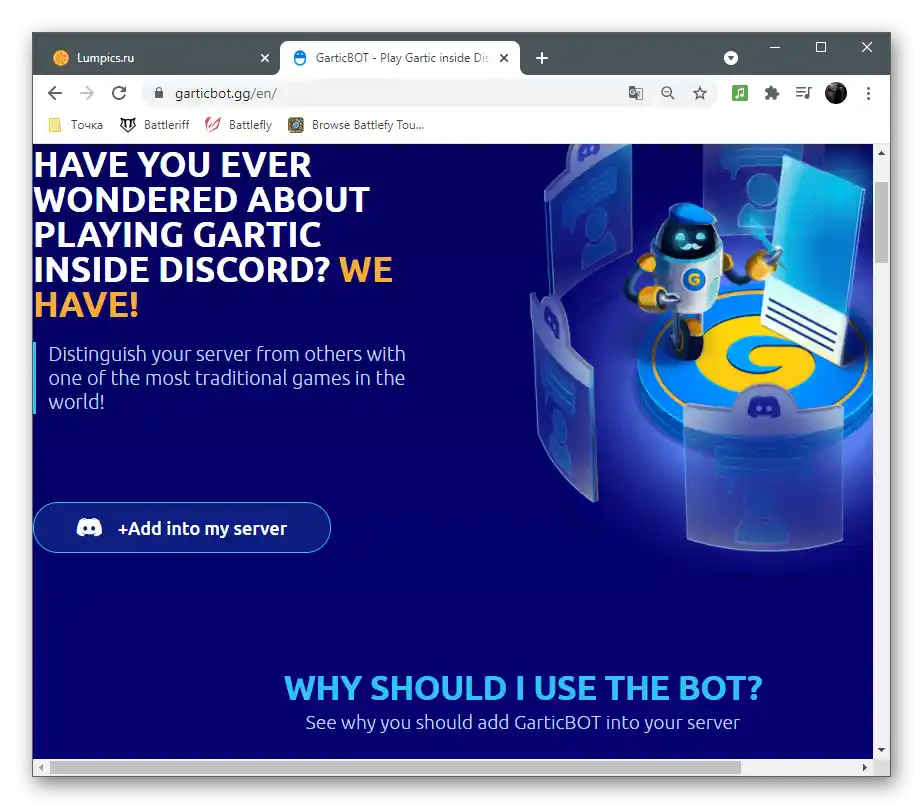923x809 pixels.
Task: Click +Add into my server button
Action: (x=182, y=528)
